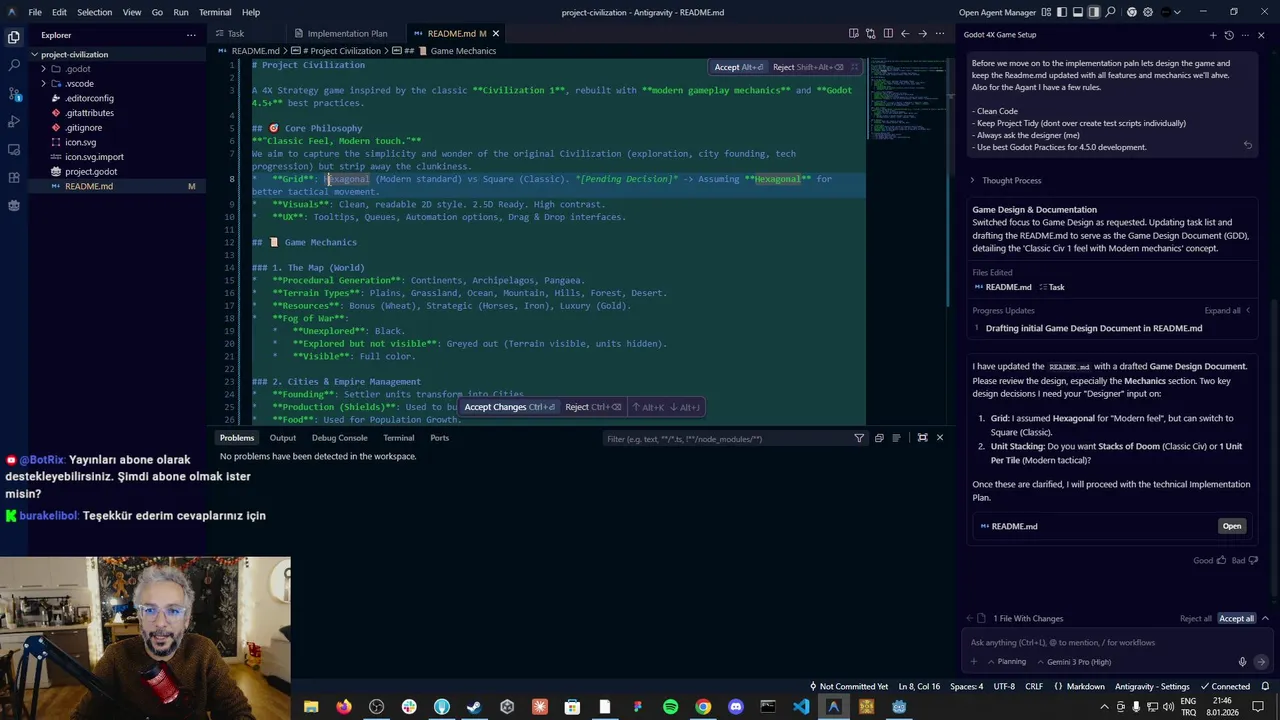Open editor more actions ellipsis
Screen dimensions: 1280x720
[939, 33]
